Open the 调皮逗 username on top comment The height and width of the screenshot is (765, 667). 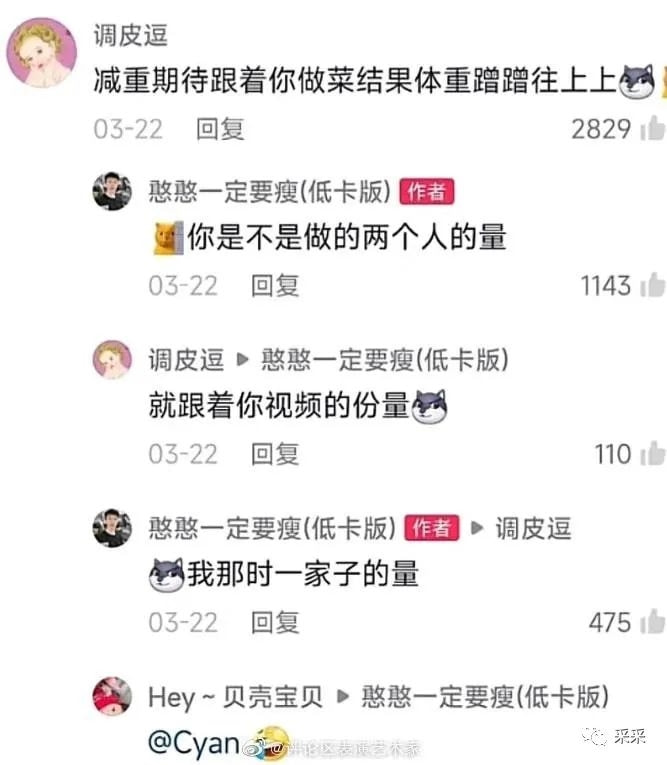pos(131,36)
